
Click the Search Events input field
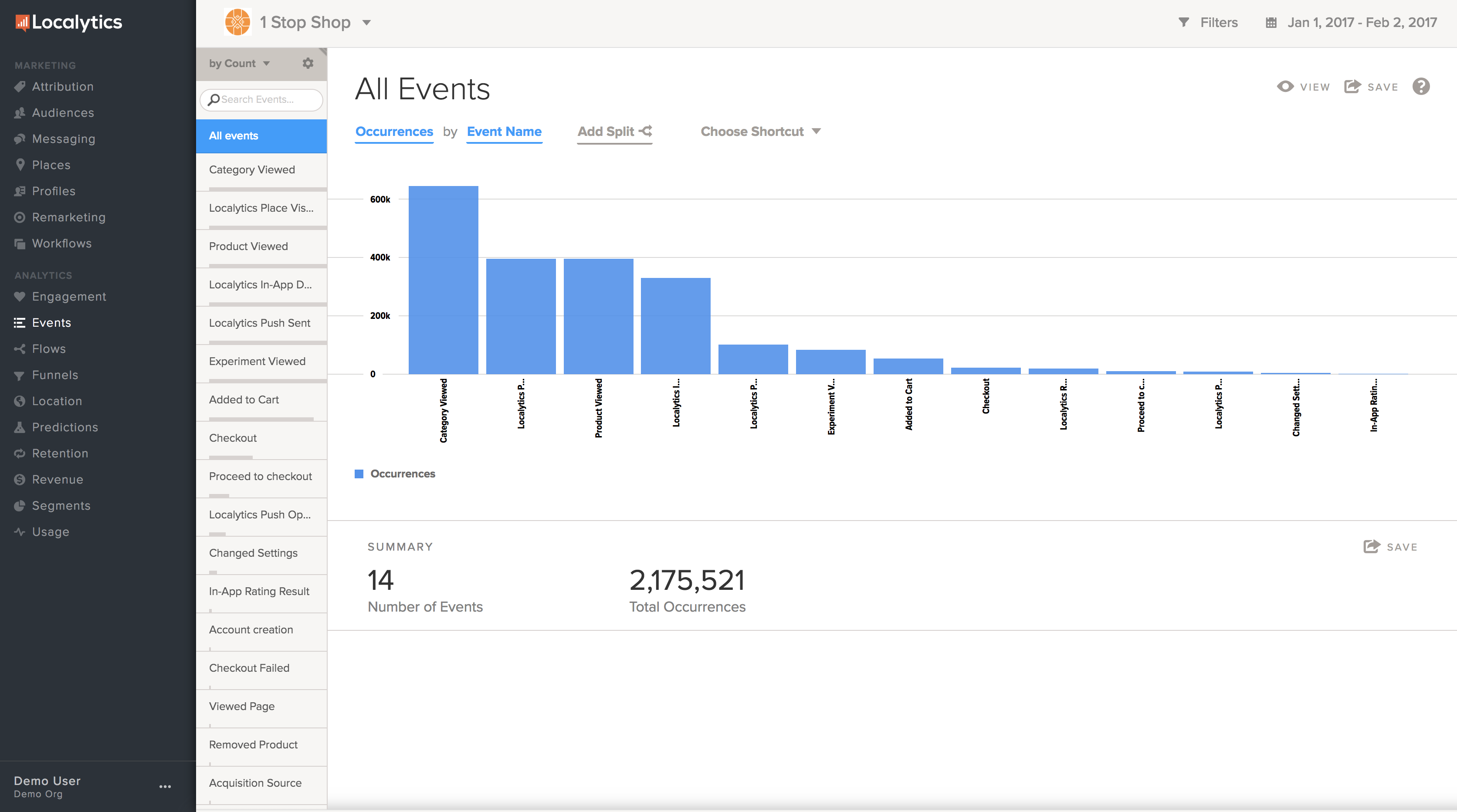(261, 99)
